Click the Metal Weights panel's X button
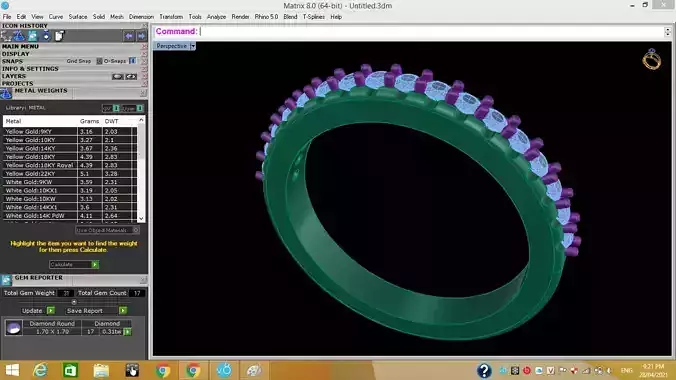The width and height of the screenshot is (676, 380). (143, 93)
